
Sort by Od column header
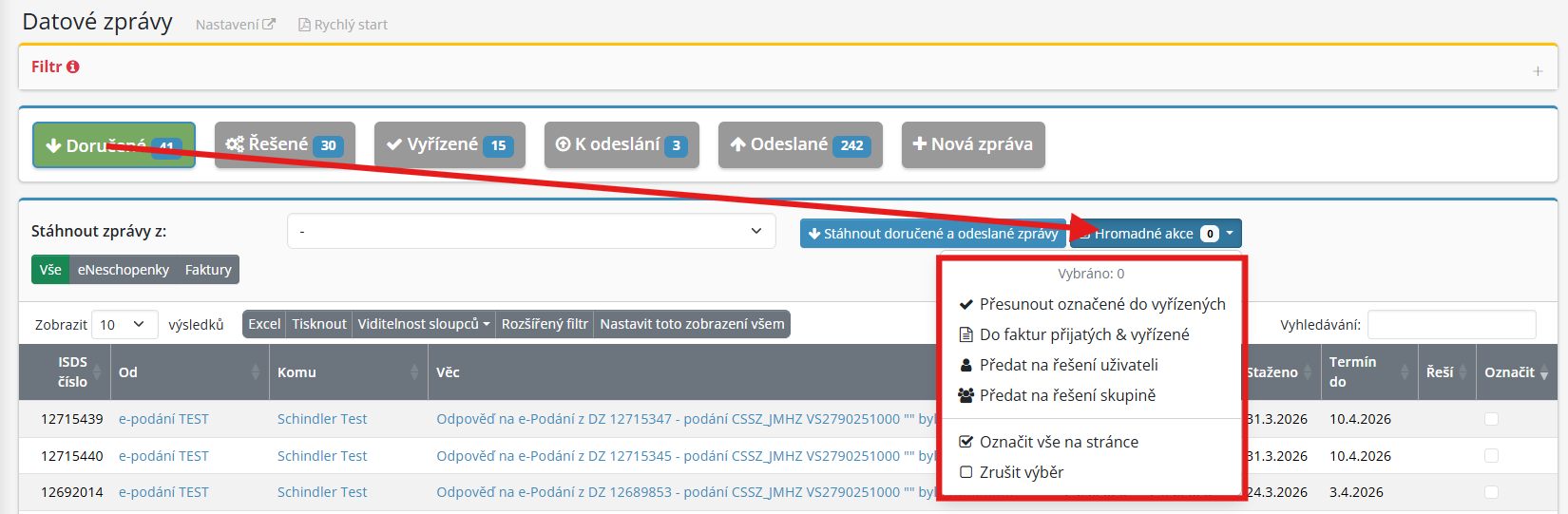click(x=190, y=371)
